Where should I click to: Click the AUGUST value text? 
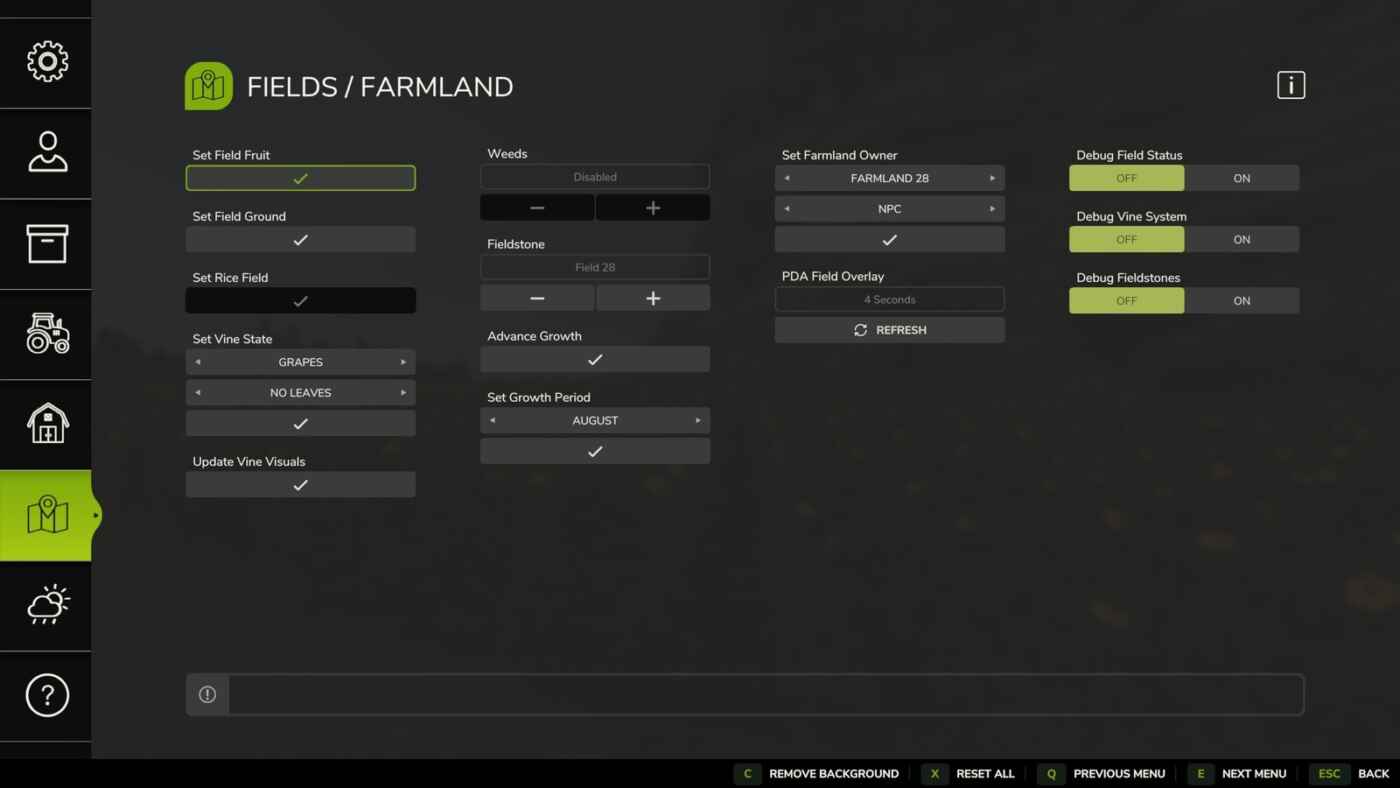[595, 421]
